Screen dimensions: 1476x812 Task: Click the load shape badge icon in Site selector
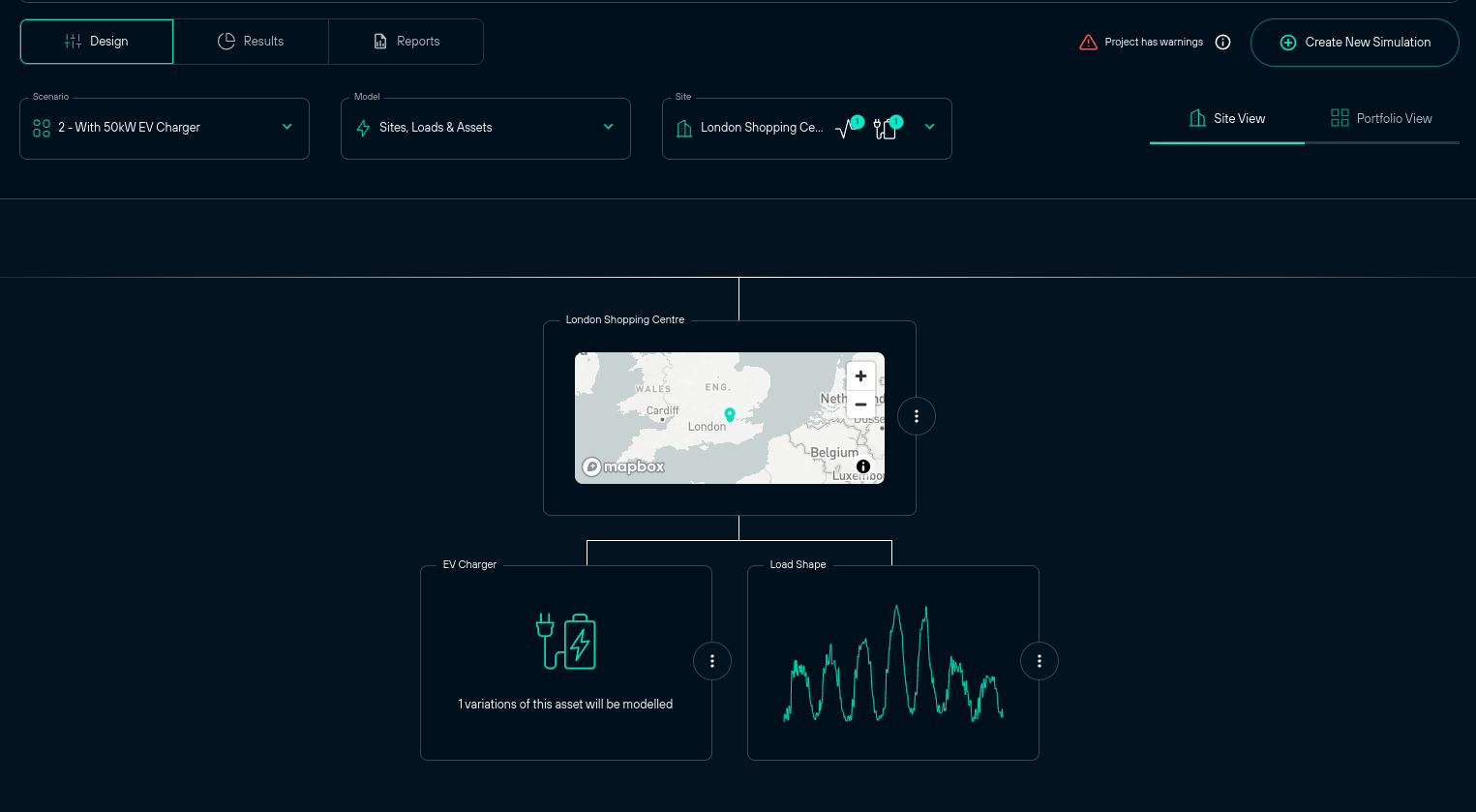click(849, 127)
